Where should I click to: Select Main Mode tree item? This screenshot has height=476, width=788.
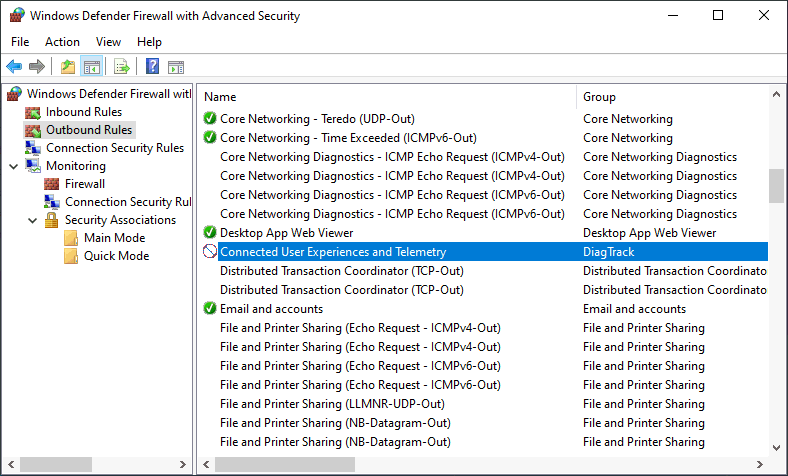[115, 238]
